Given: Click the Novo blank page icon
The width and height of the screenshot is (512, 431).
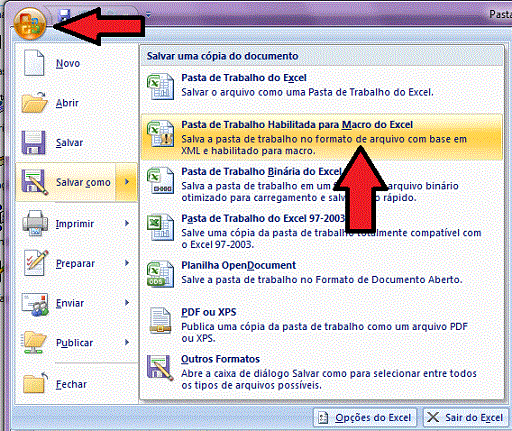Looking at the screenshot, I should coord(34,63).
